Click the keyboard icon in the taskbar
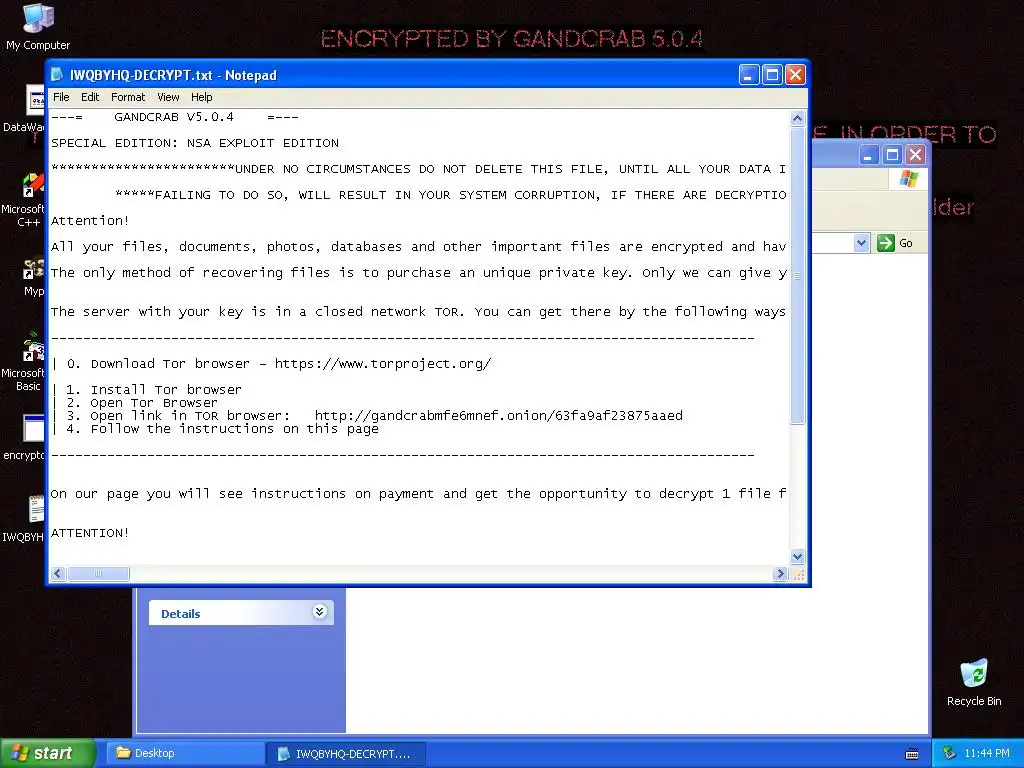This screenshot has height=768, width=1024. point(912,754)
